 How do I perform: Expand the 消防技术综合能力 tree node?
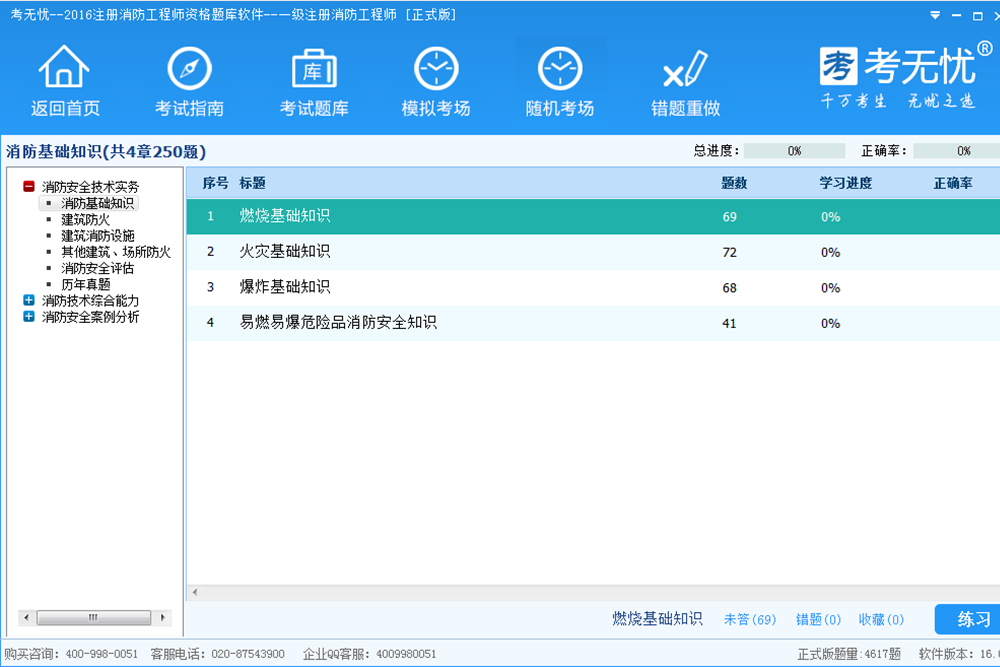[x=29, y=300]
